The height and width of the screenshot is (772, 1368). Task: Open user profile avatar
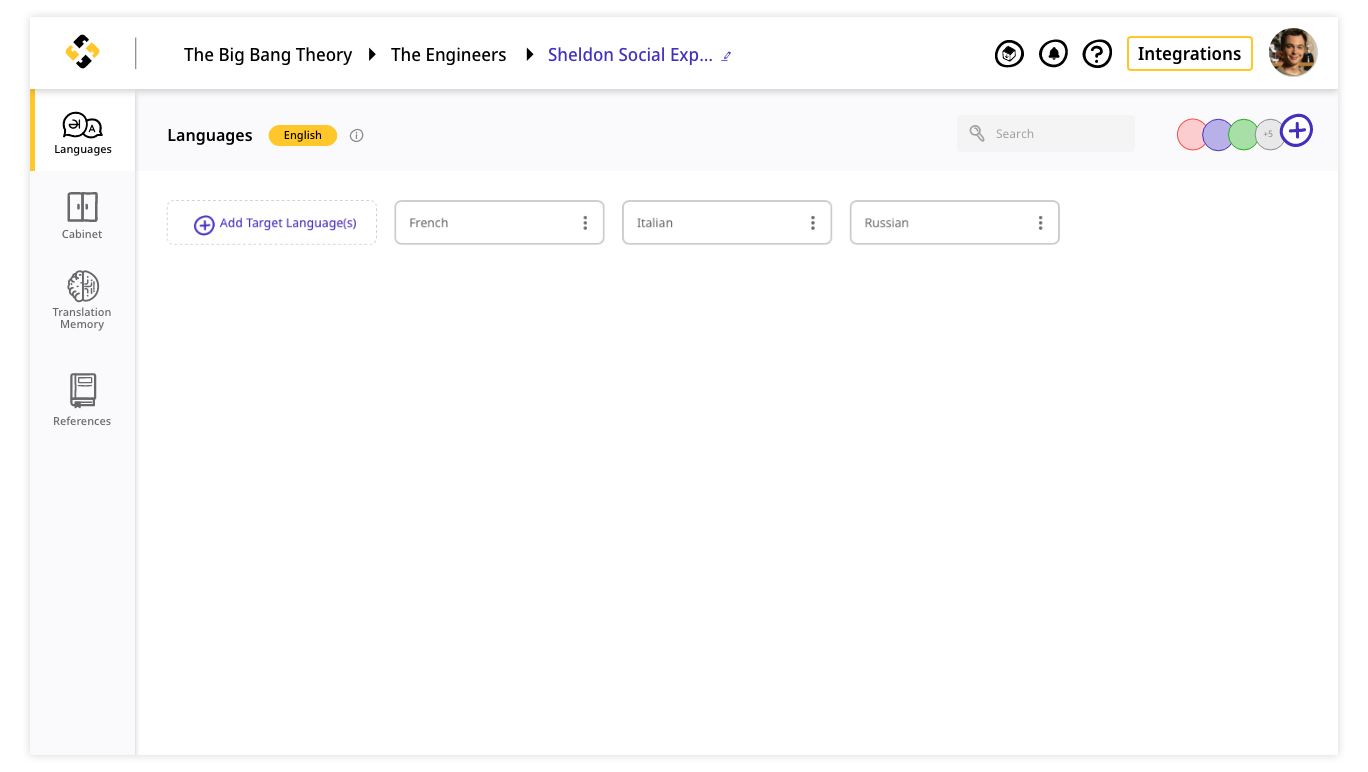(x=1293, y=53)
